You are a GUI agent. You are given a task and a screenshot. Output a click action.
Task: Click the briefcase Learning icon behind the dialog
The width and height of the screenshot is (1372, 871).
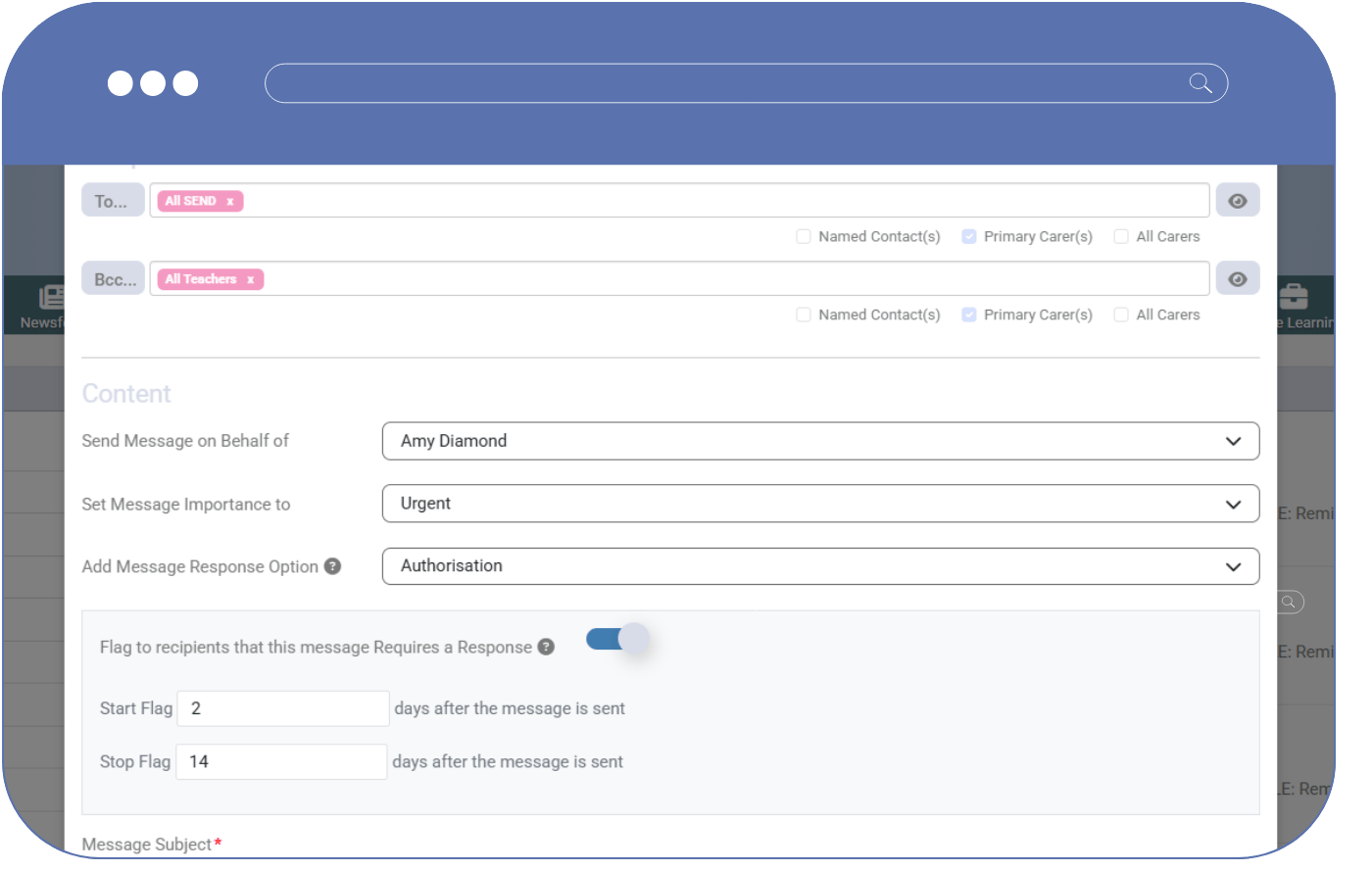click(x=1294, y=296)
